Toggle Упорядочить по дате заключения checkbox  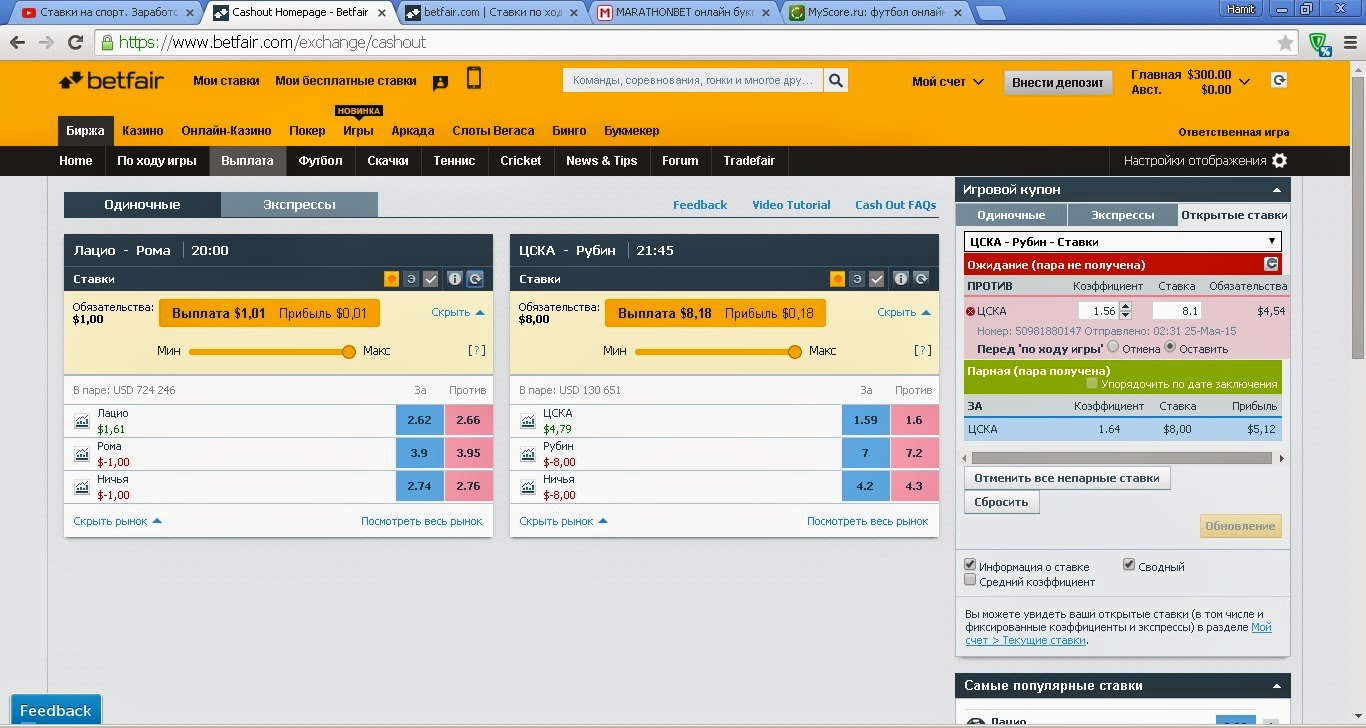[x=1092, y=383]
